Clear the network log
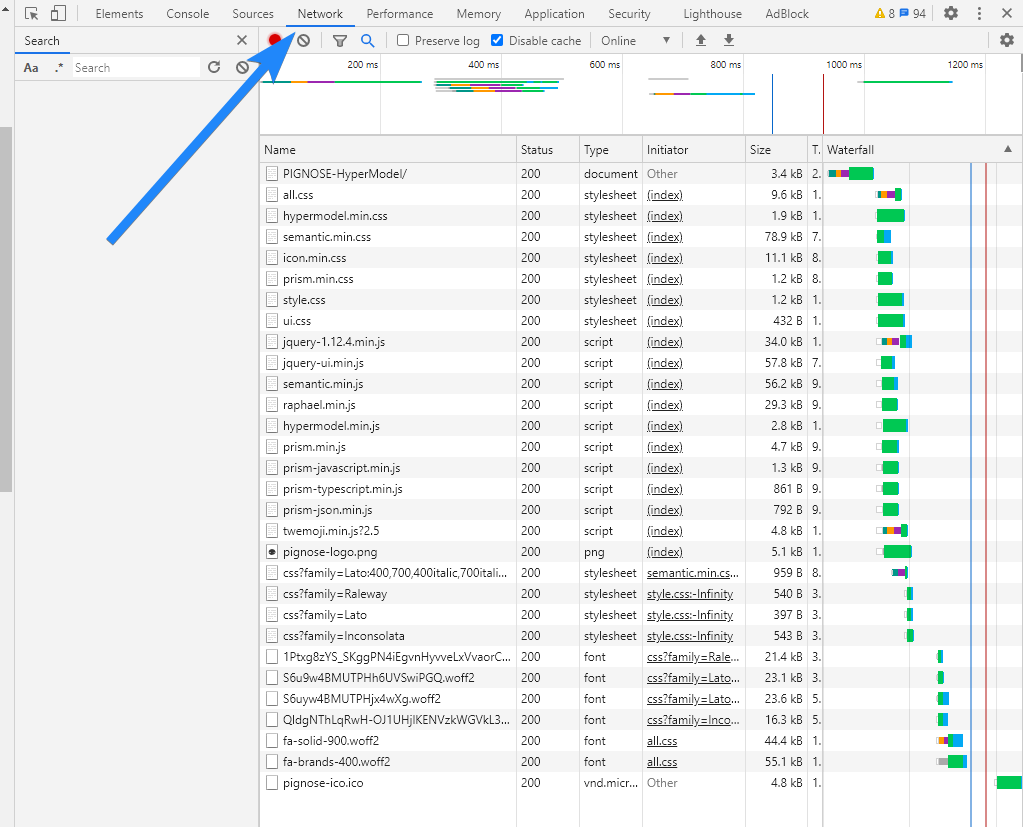 tap(303, 40)
